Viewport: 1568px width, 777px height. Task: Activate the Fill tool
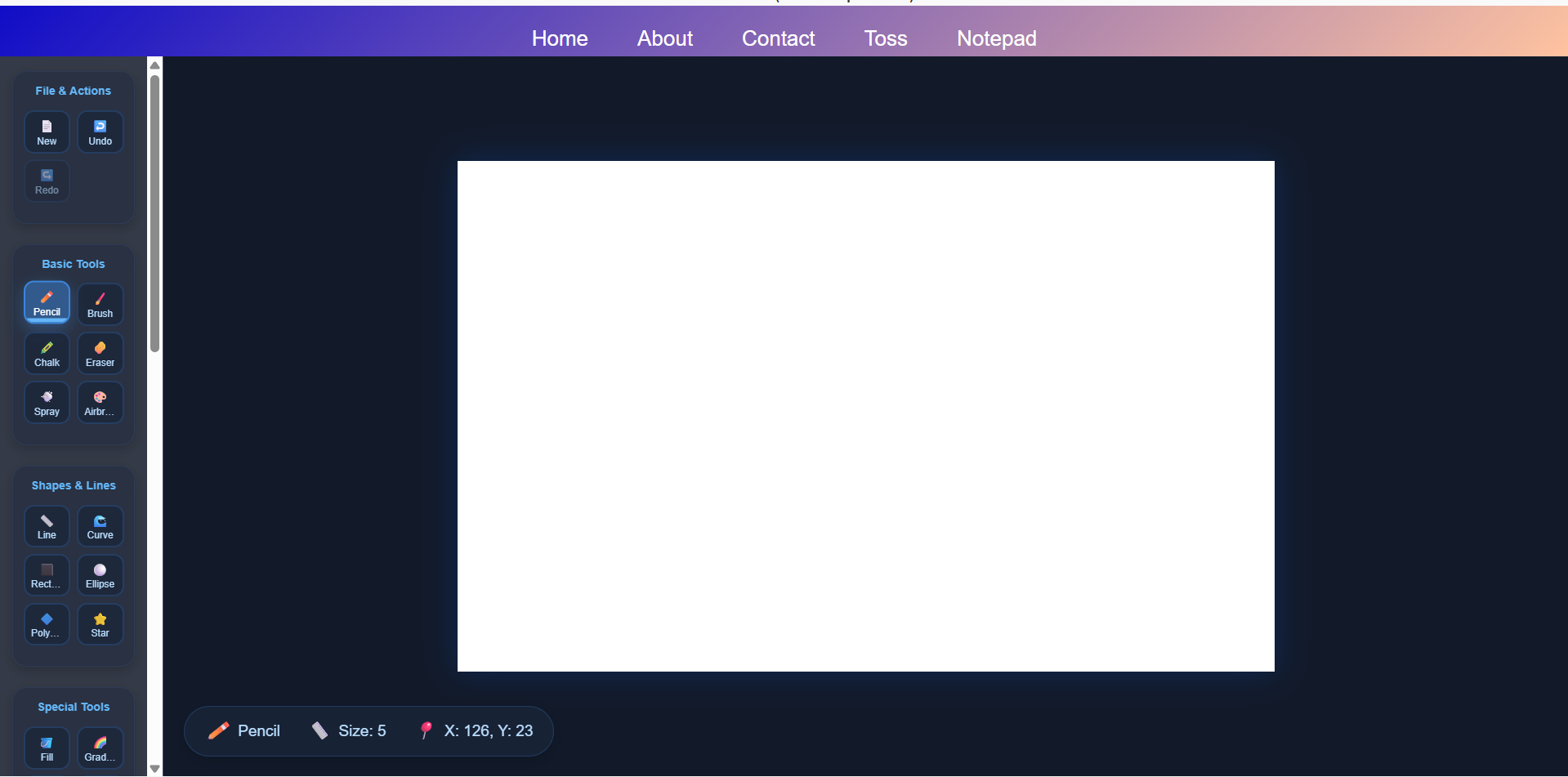pos(47,748)
